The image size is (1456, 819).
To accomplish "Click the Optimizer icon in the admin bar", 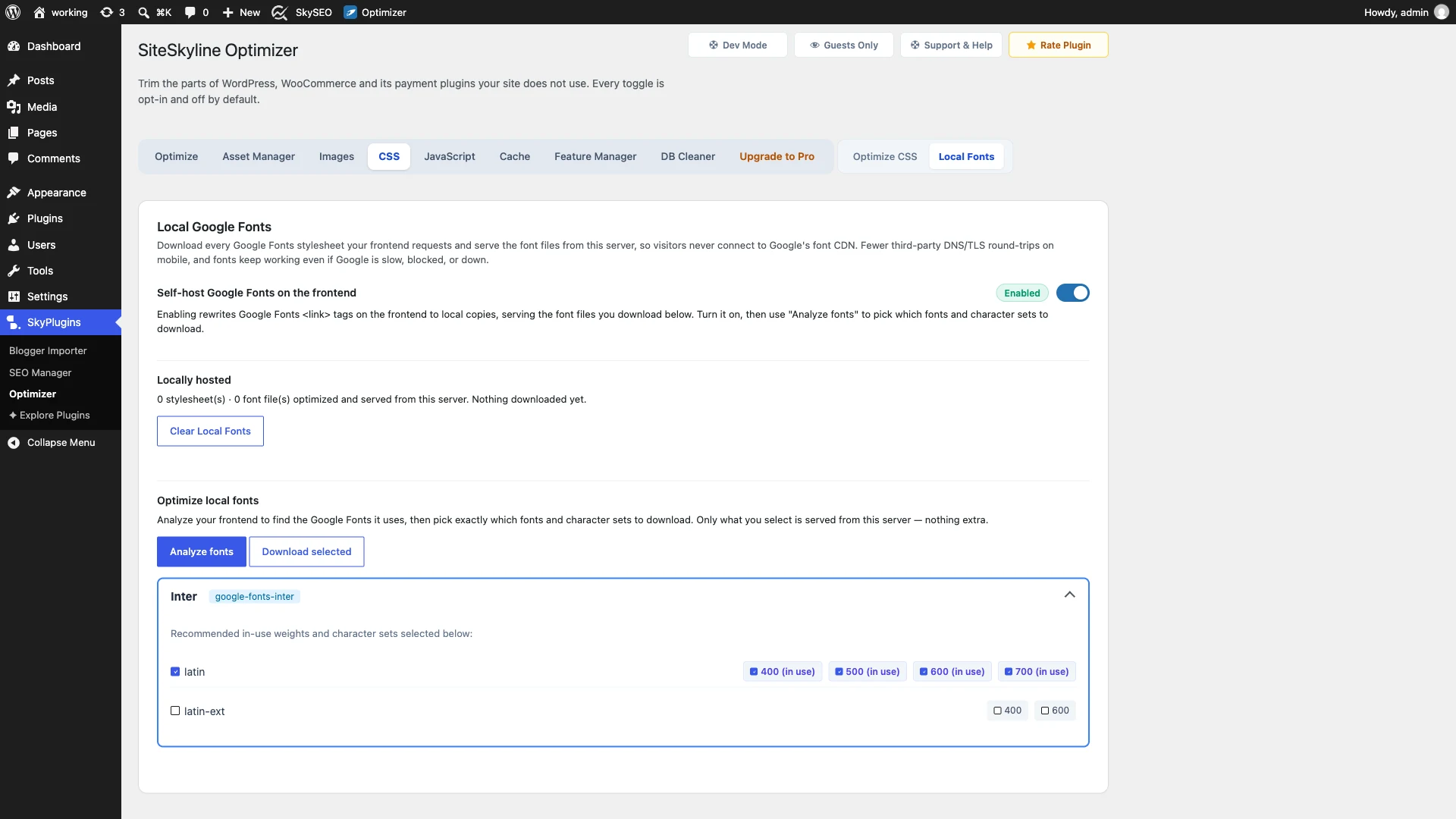I will (x=350, y=12).
